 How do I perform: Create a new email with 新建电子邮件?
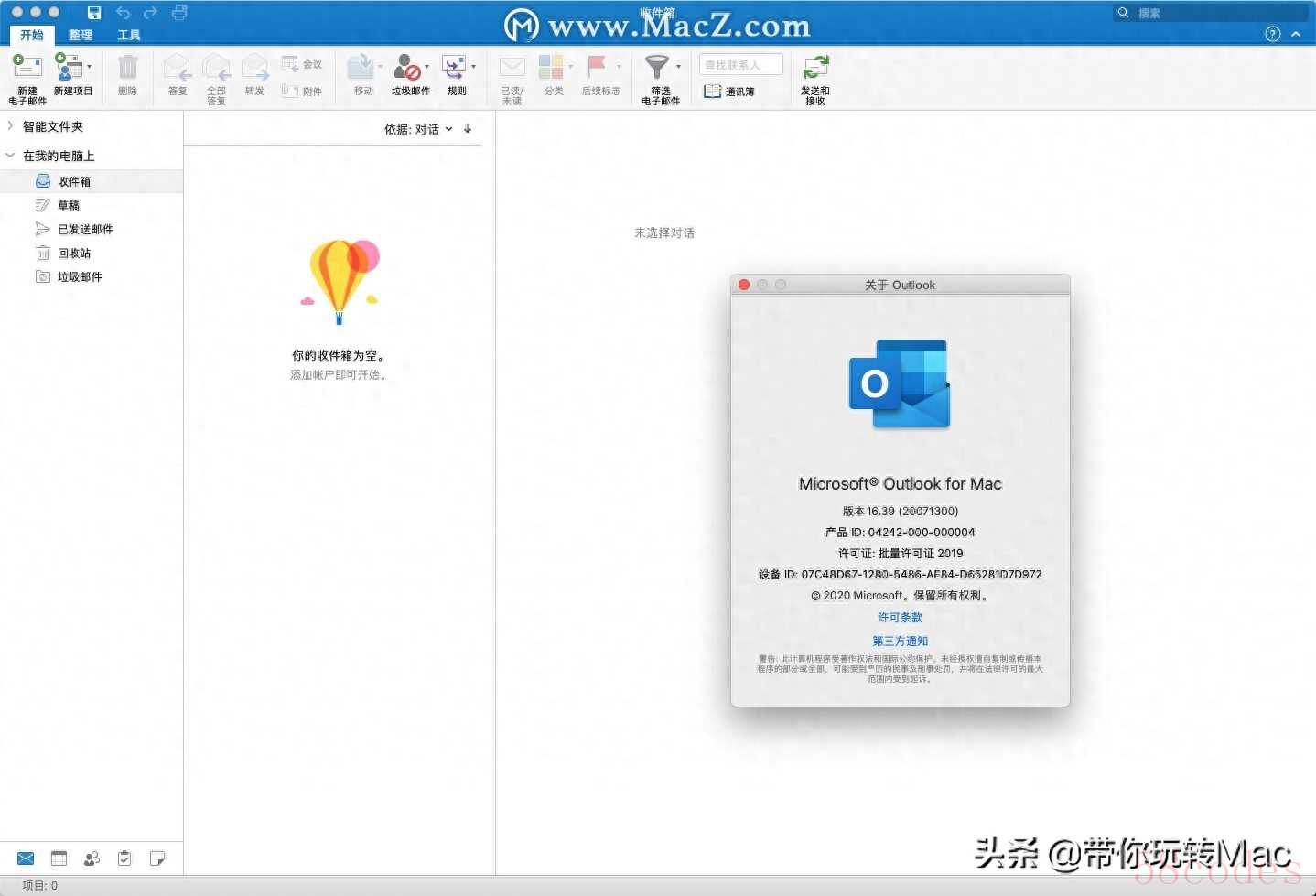[27, 79]
